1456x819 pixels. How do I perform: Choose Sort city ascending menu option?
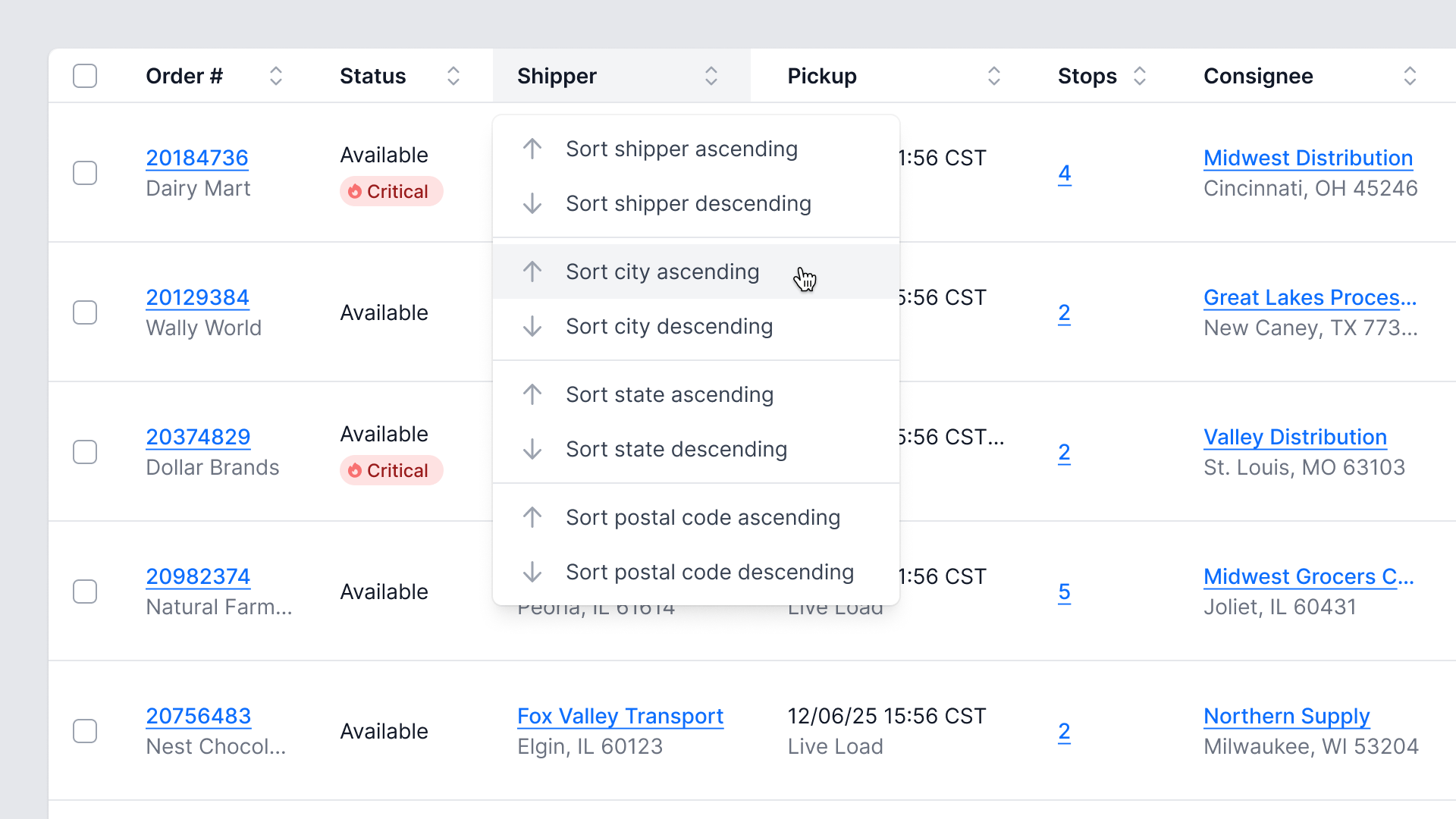coord(662,271)
